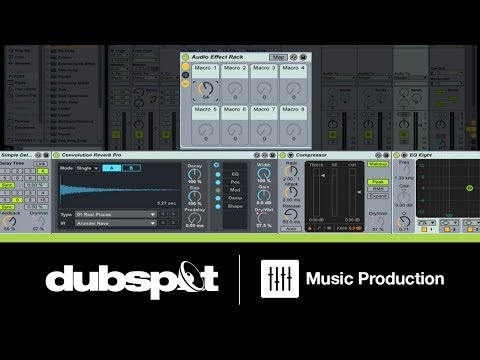Click the Compressor Makeup button
Screen dimensions: 480x360
tap(378, 164)
